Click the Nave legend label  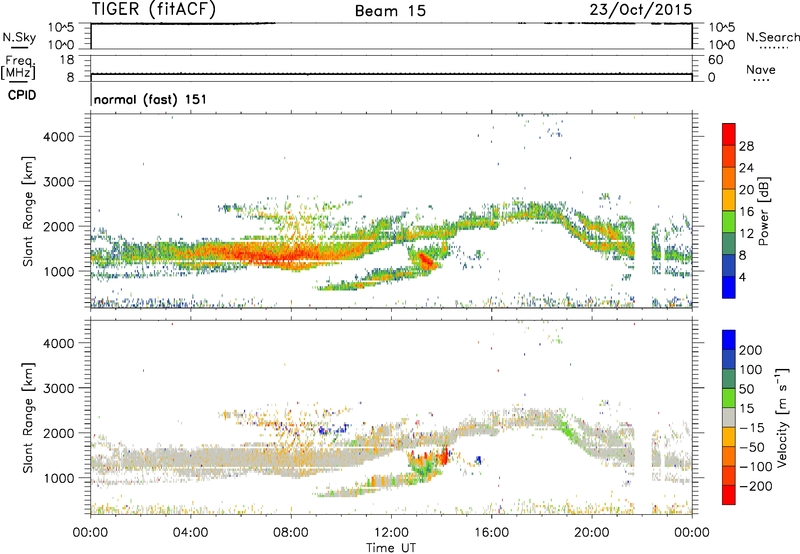[761, 69]
